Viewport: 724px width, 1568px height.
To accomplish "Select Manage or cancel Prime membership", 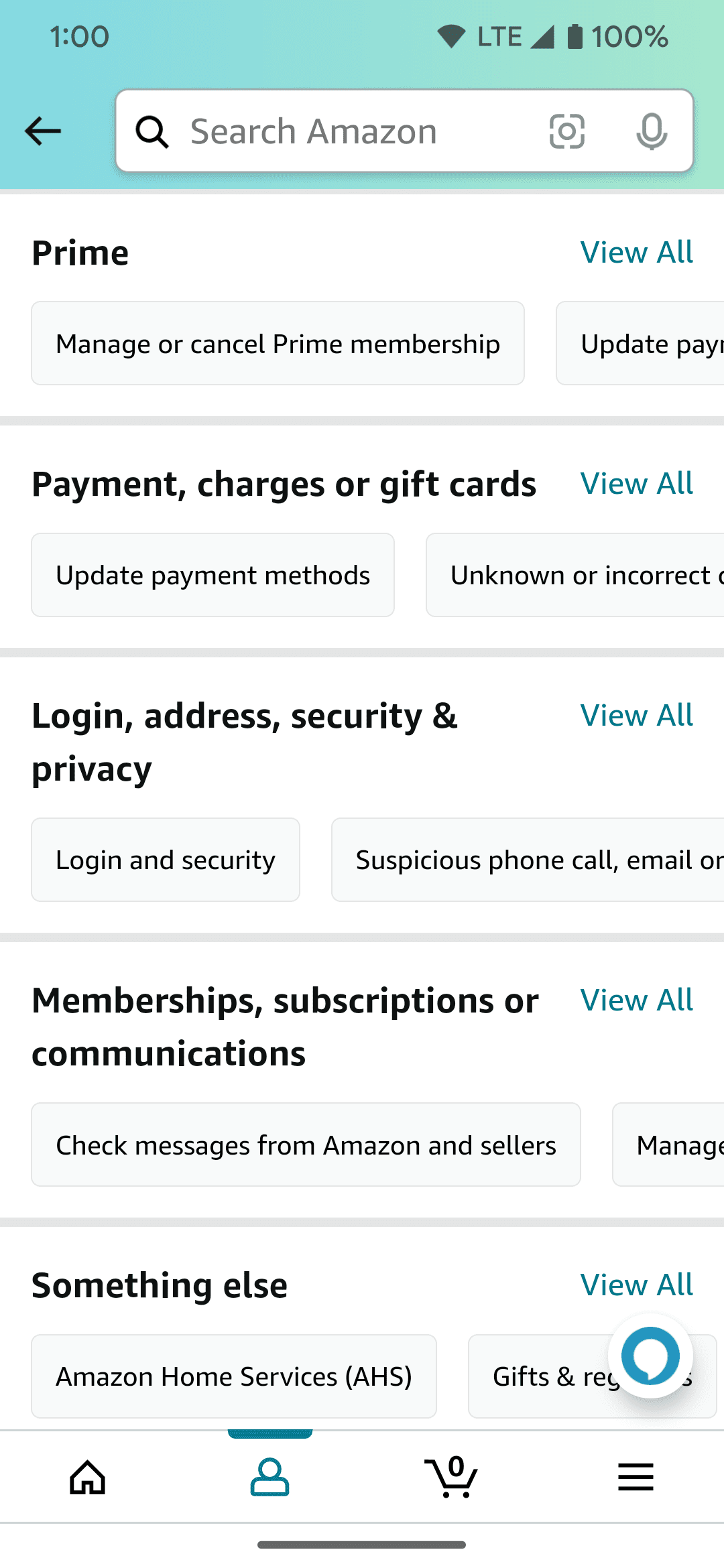I will [x=278, y=344].
